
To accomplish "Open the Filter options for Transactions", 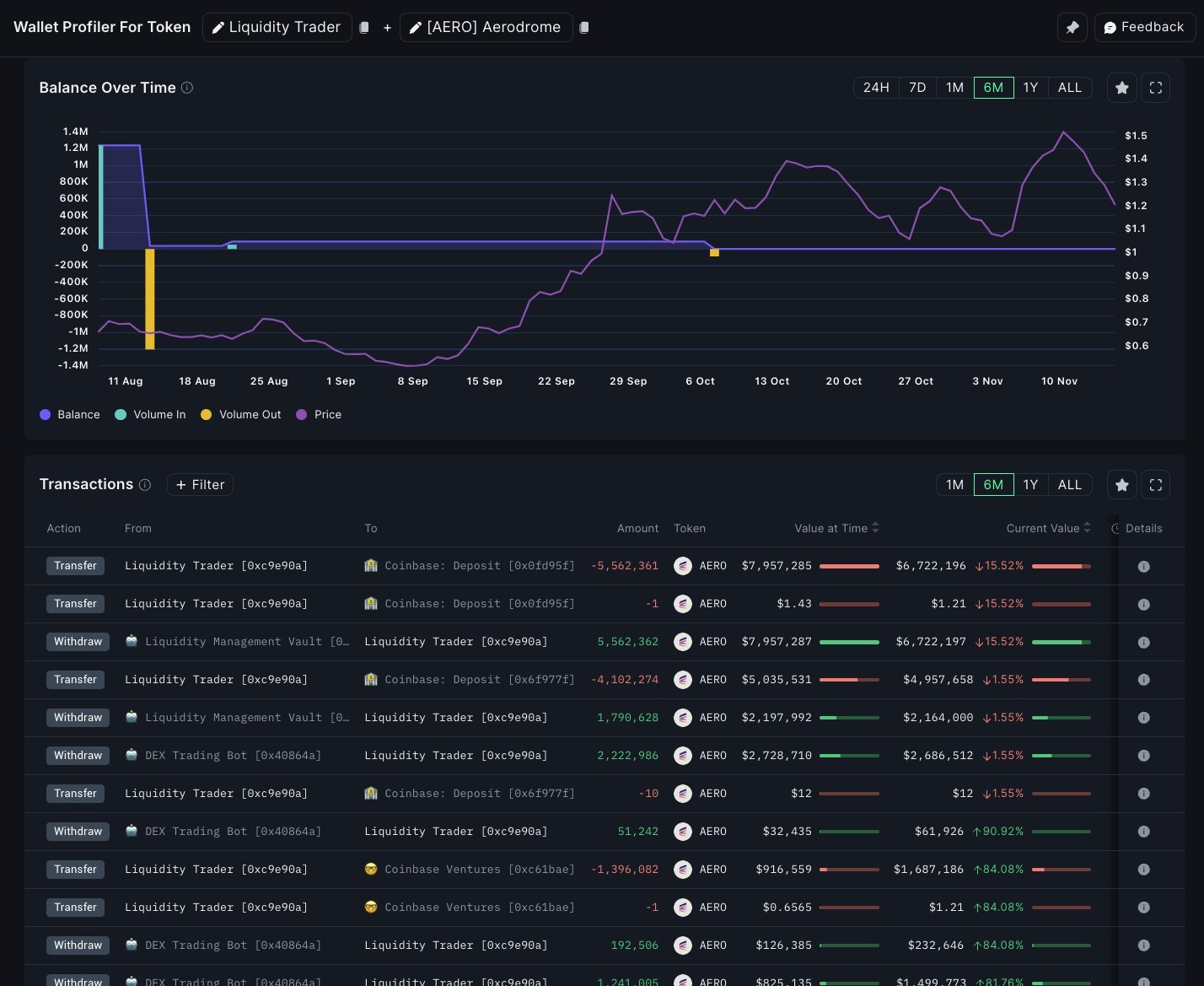I will (200, 485).
